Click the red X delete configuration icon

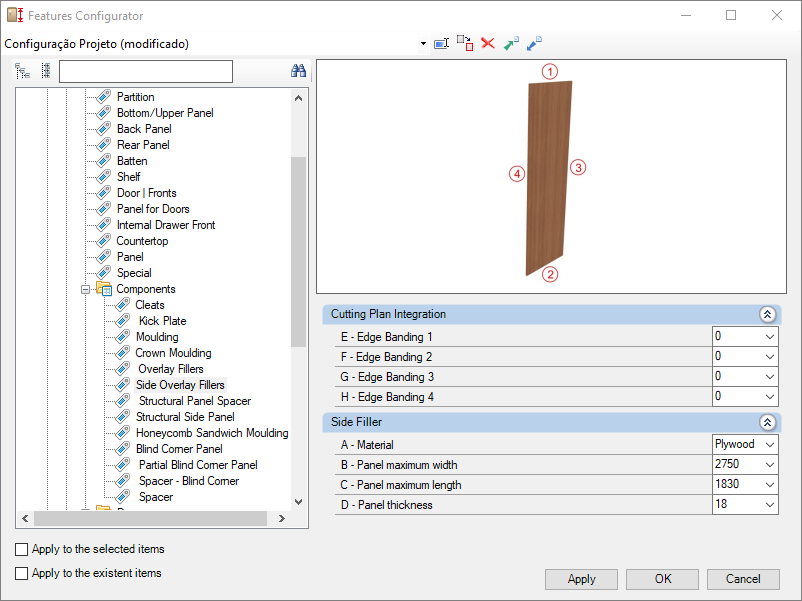[488, 43]
